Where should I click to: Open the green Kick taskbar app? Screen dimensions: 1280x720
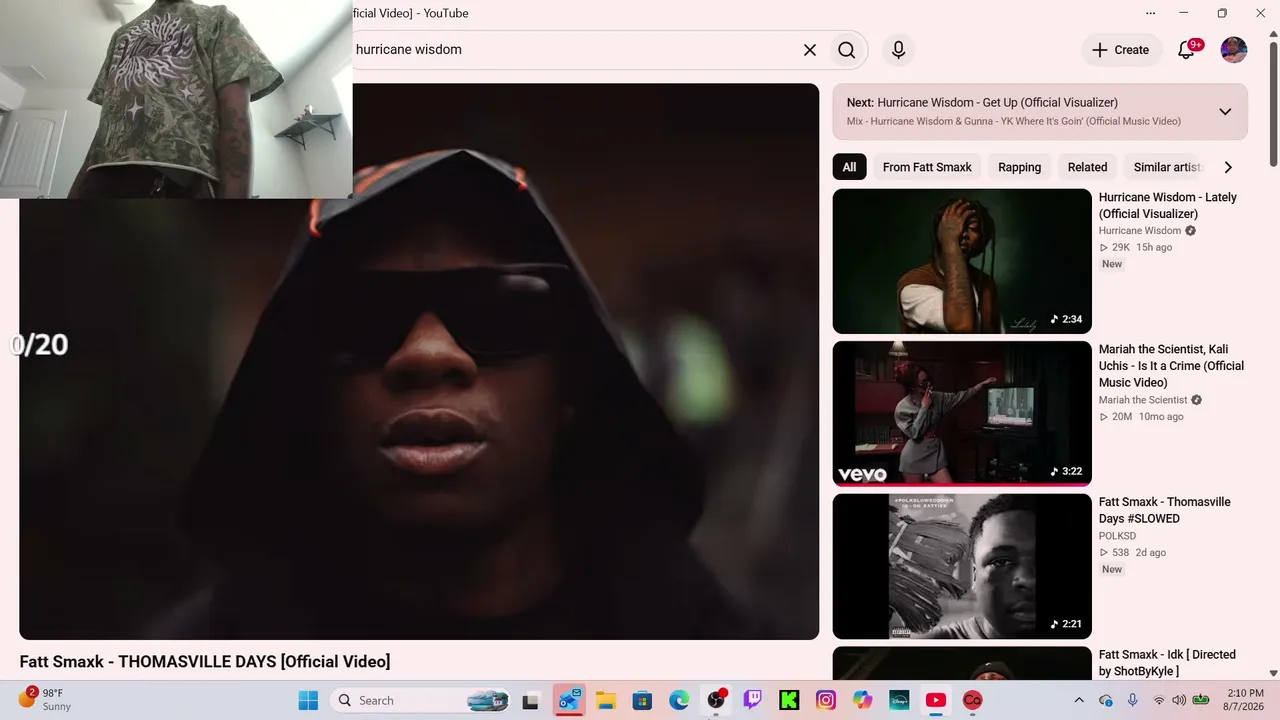pos(789,700)
